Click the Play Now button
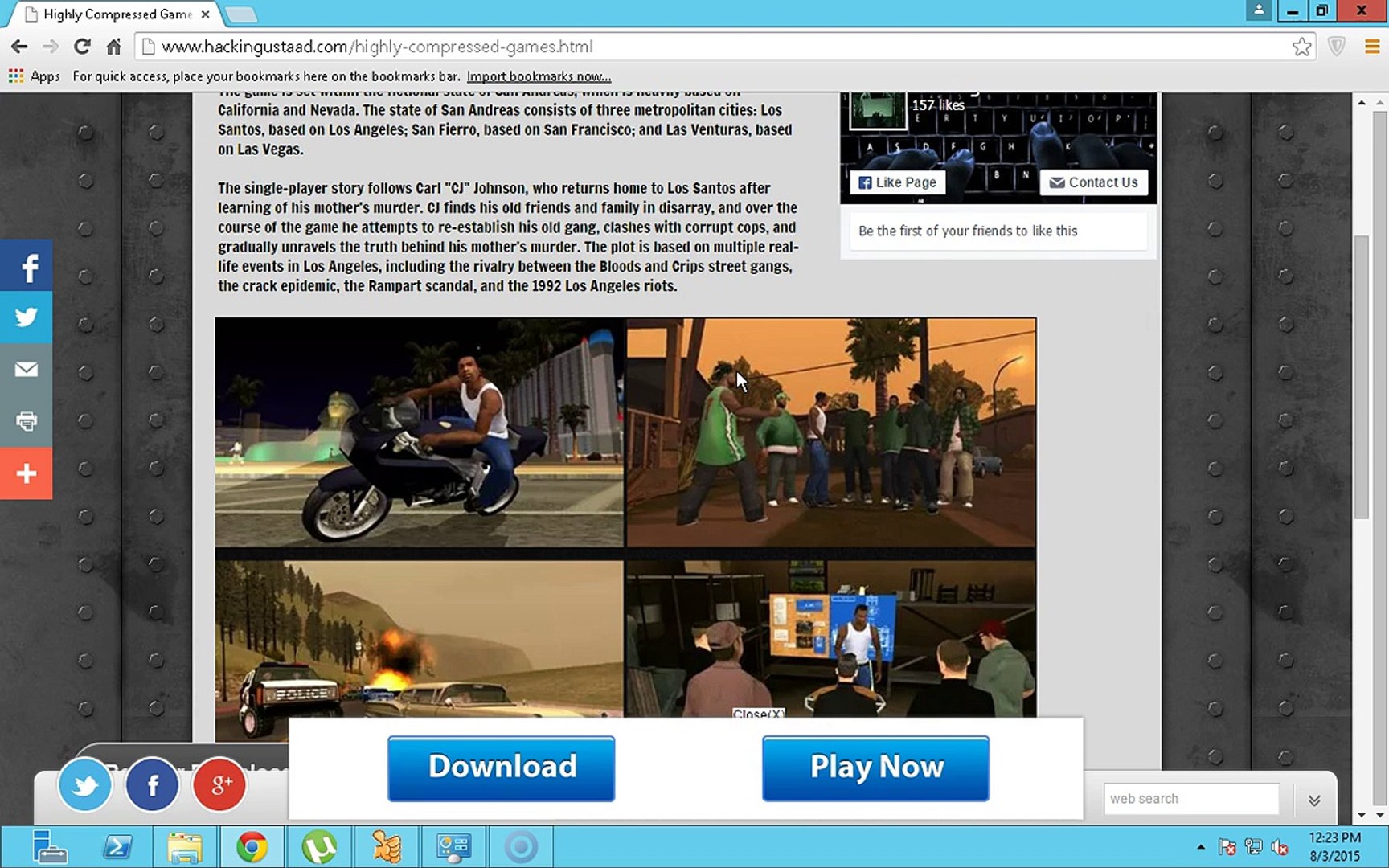 click(x=875, y=768)
